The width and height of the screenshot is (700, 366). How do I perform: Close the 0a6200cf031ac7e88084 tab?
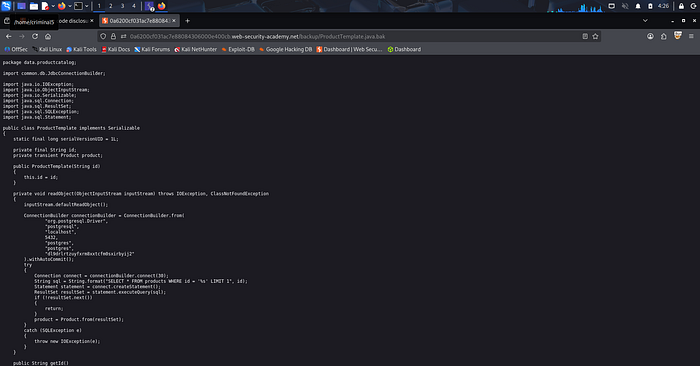click(x=174, y=21)
